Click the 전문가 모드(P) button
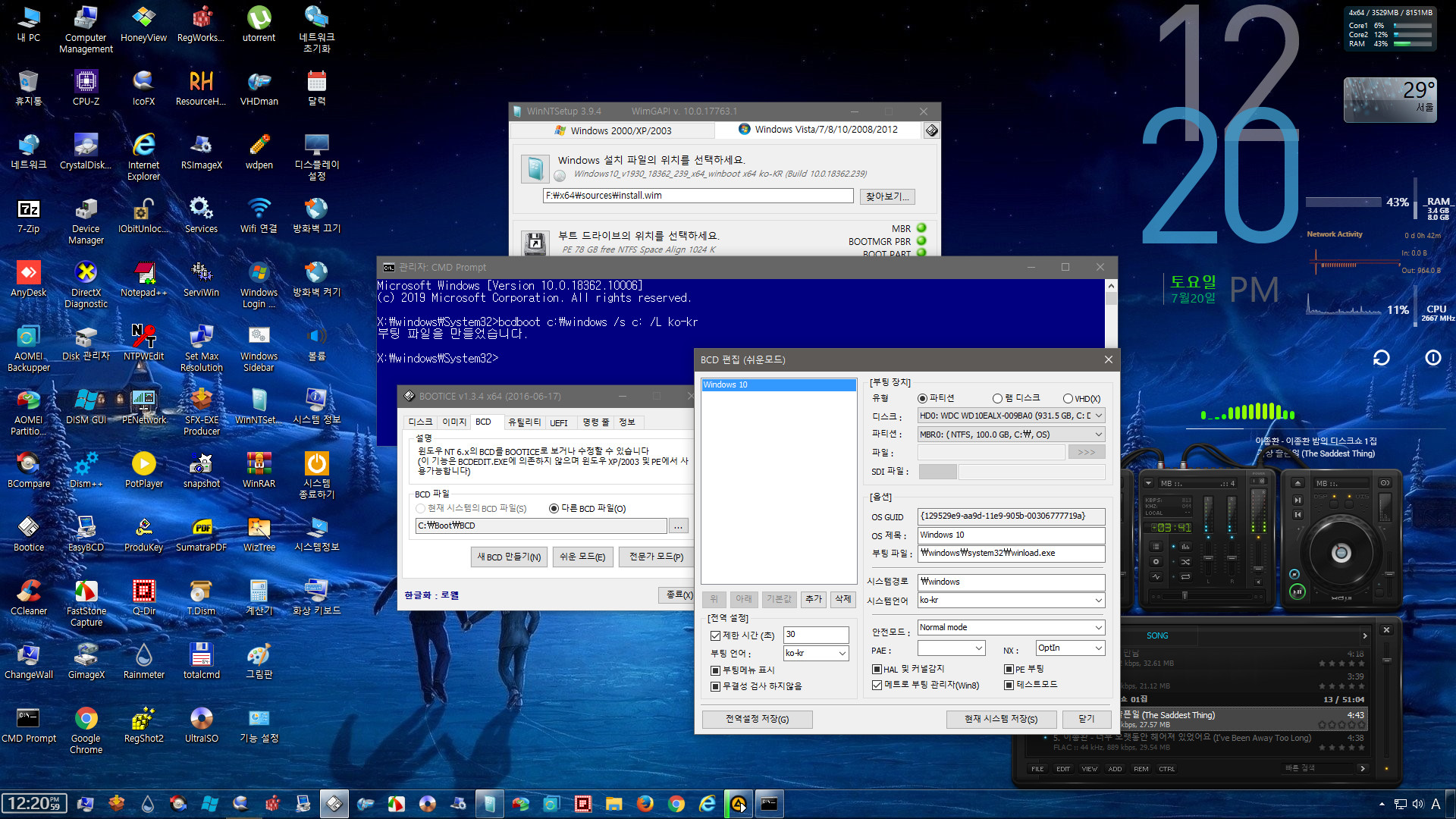 point(657,557)
